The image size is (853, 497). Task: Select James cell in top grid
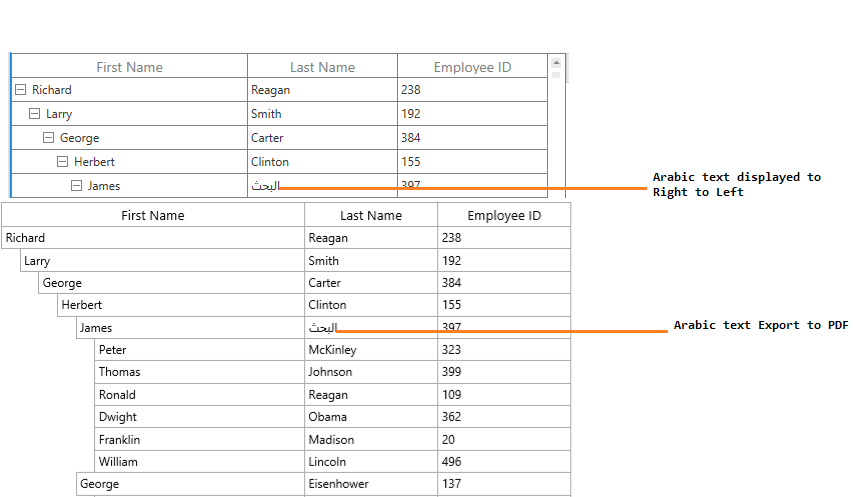tap(129, 185)
